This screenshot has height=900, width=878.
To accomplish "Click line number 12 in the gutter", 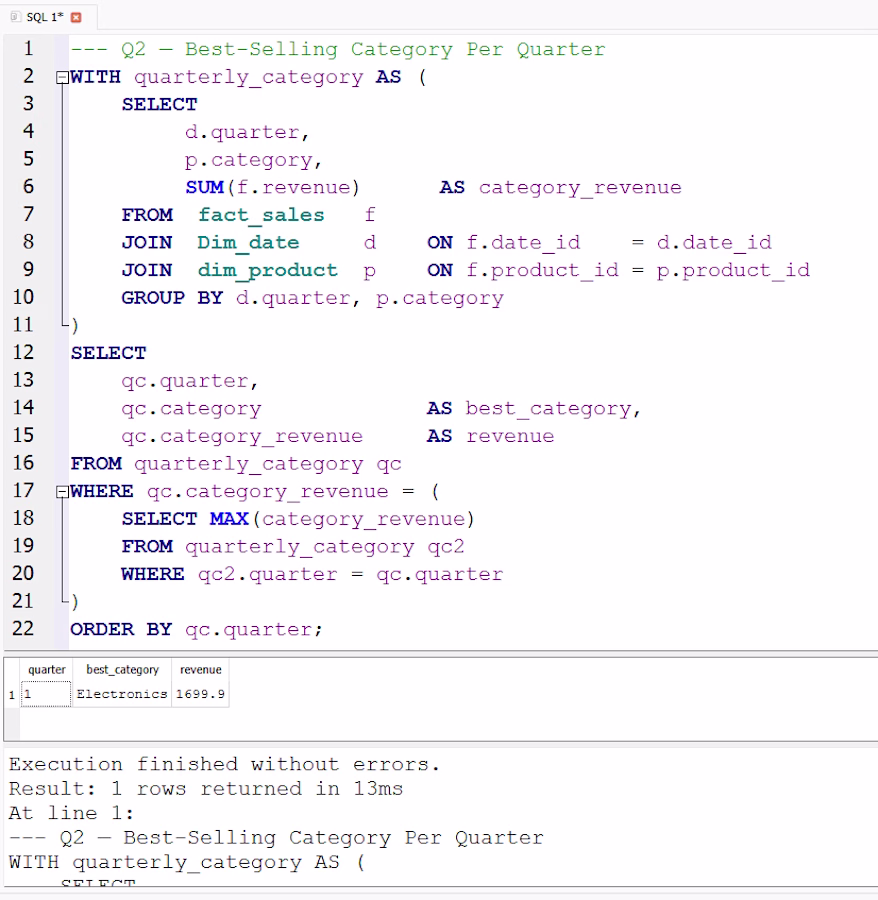I will click(24, 352).
